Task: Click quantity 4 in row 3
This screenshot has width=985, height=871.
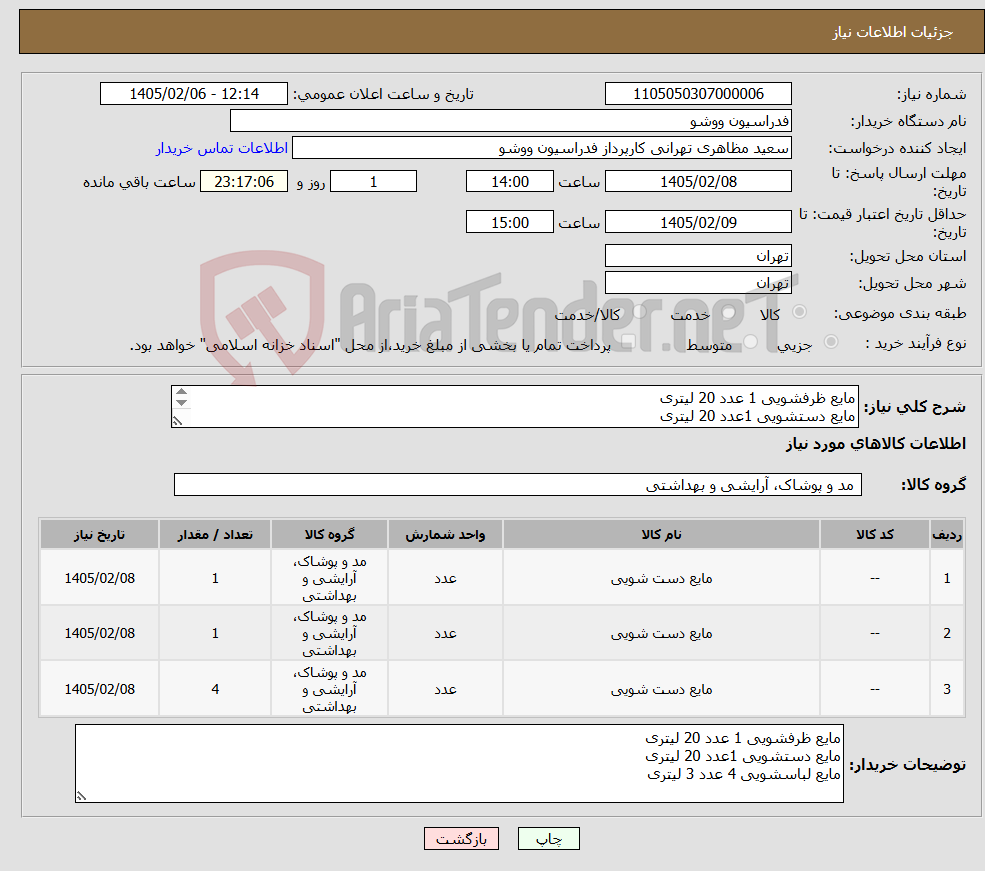Action: pos(215,690)
